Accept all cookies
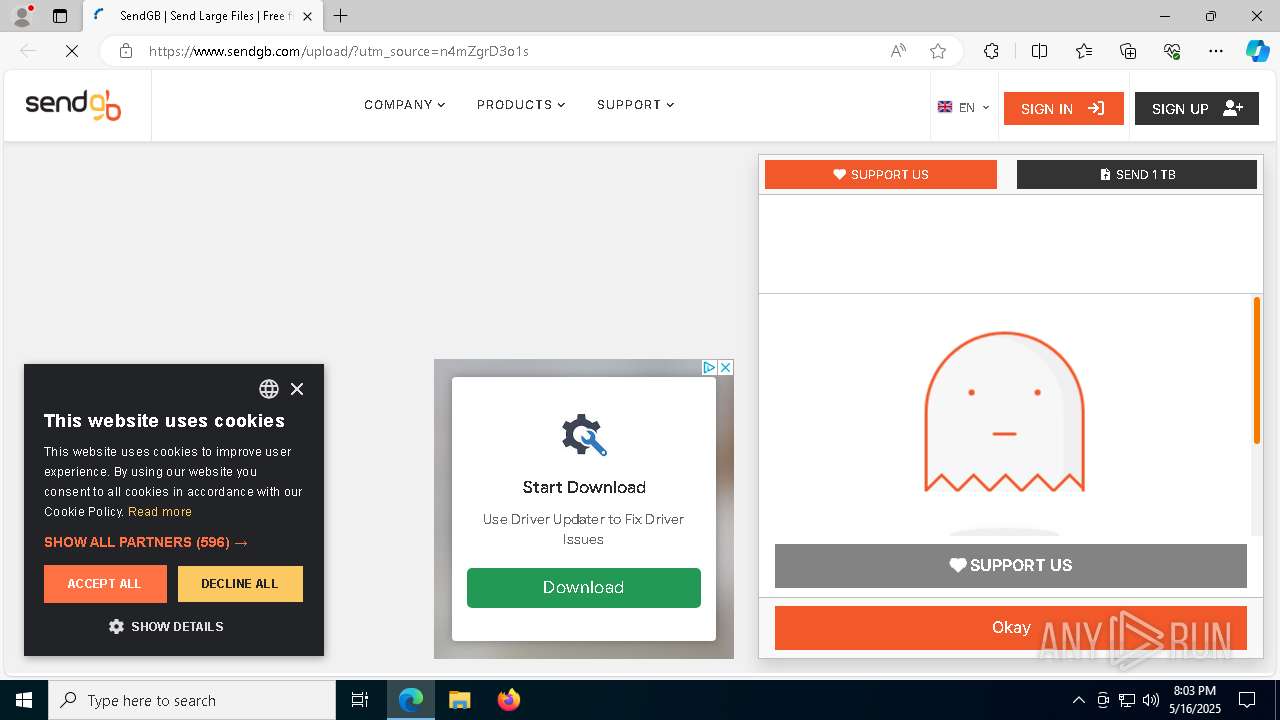Viewport: 1280px width, 720px height. point(105,584)
